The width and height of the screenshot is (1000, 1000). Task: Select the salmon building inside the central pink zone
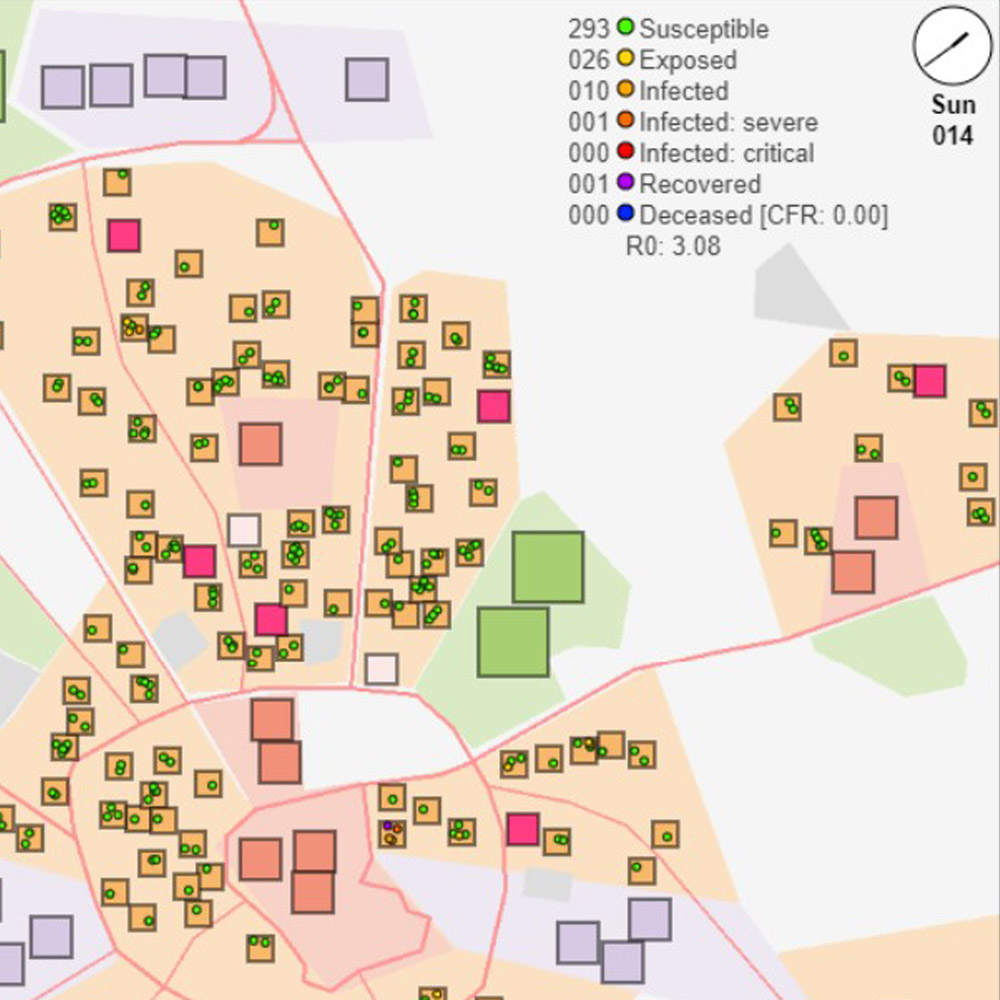(260, 444)
